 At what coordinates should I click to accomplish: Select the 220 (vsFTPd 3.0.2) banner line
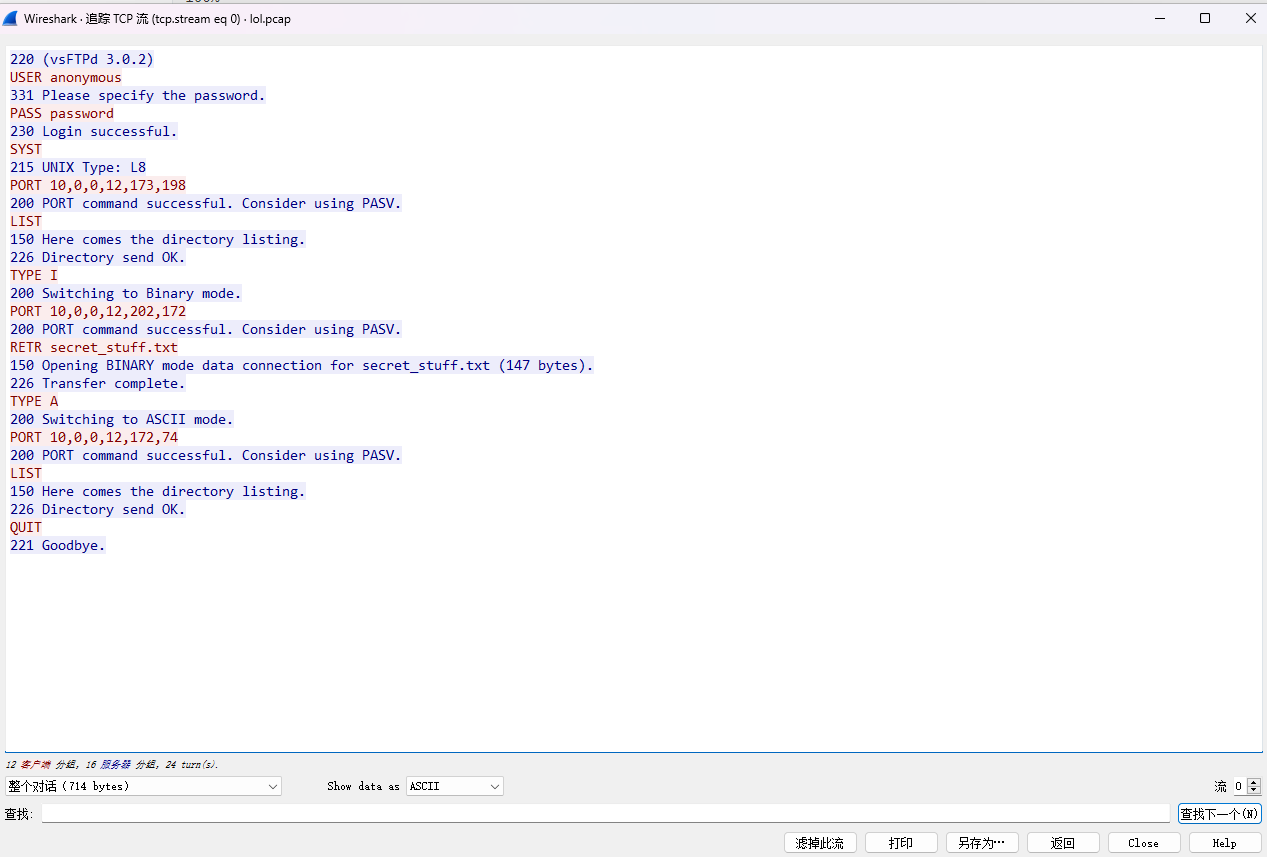tap(82, 59)
